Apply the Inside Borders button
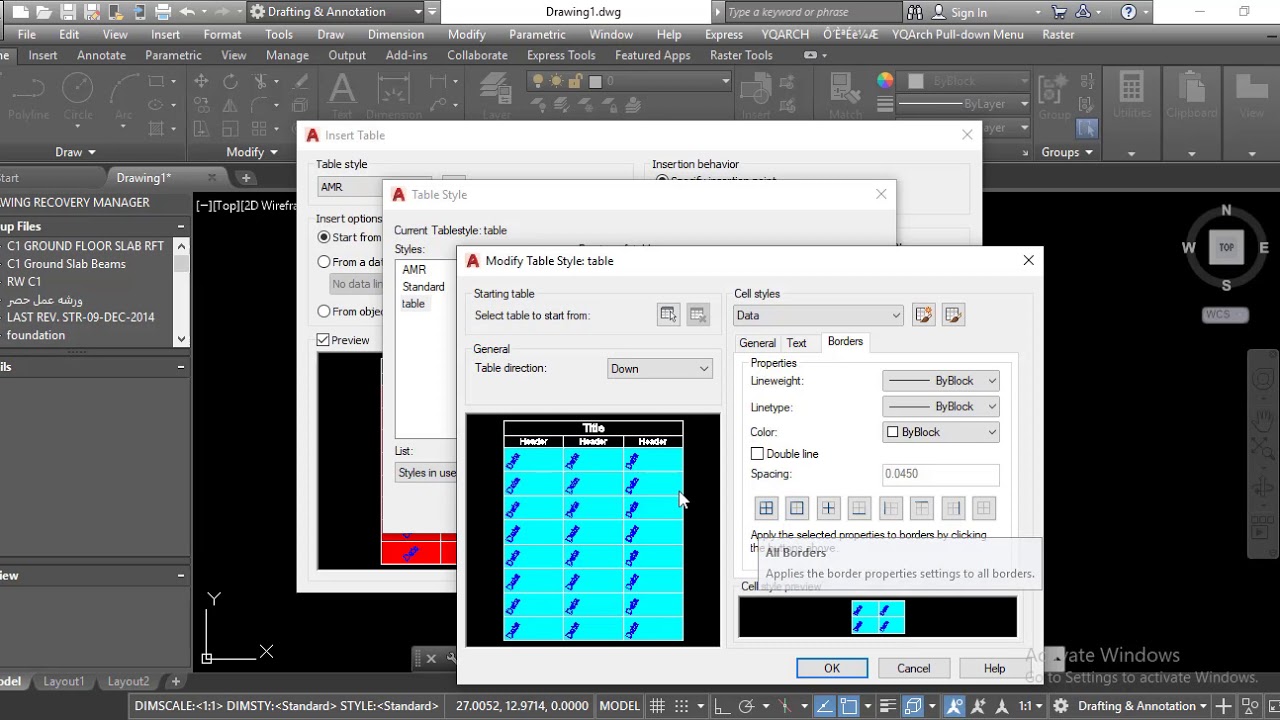 click(828, 508)
